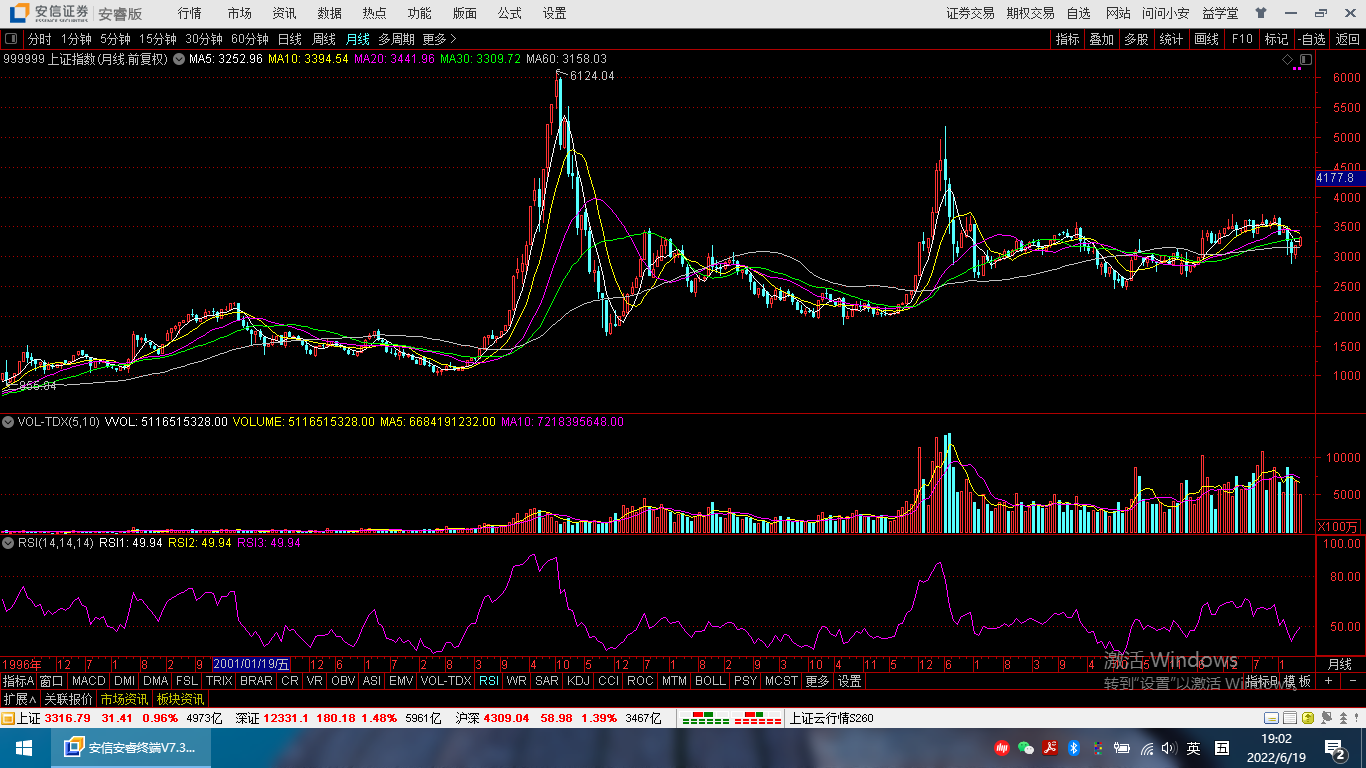Click the 五 input method mode icon

[x=1222, y=748]
